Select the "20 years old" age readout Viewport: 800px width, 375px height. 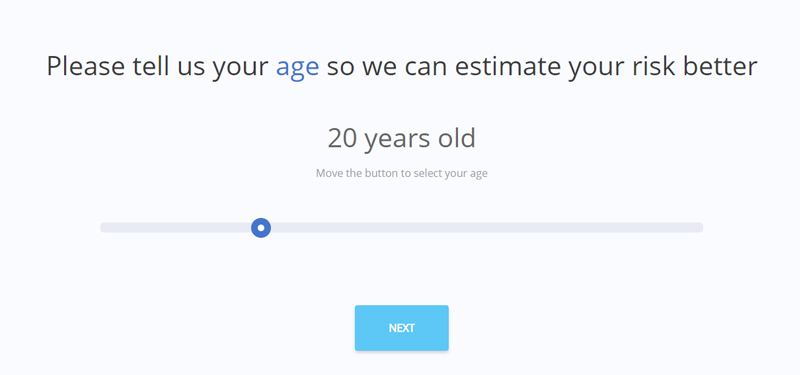tap(402, 138)
